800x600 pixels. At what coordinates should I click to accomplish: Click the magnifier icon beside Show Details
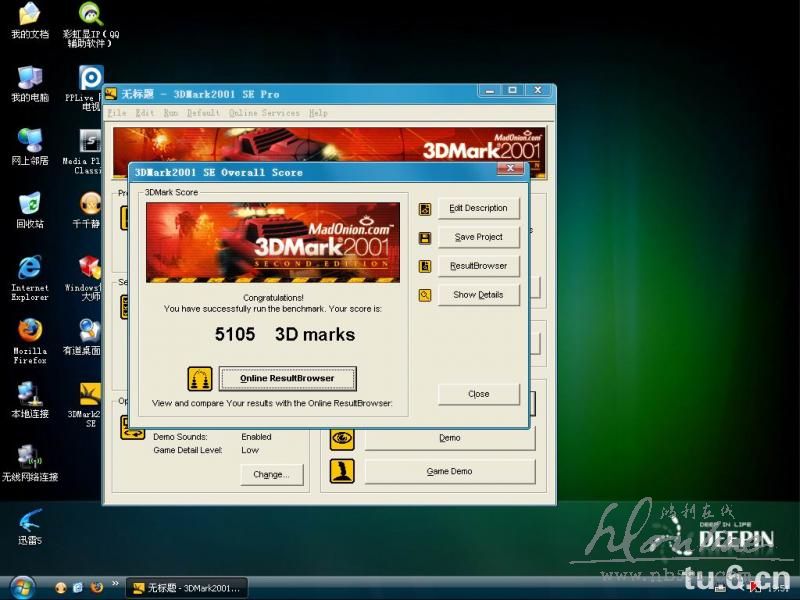coord(425,295)
